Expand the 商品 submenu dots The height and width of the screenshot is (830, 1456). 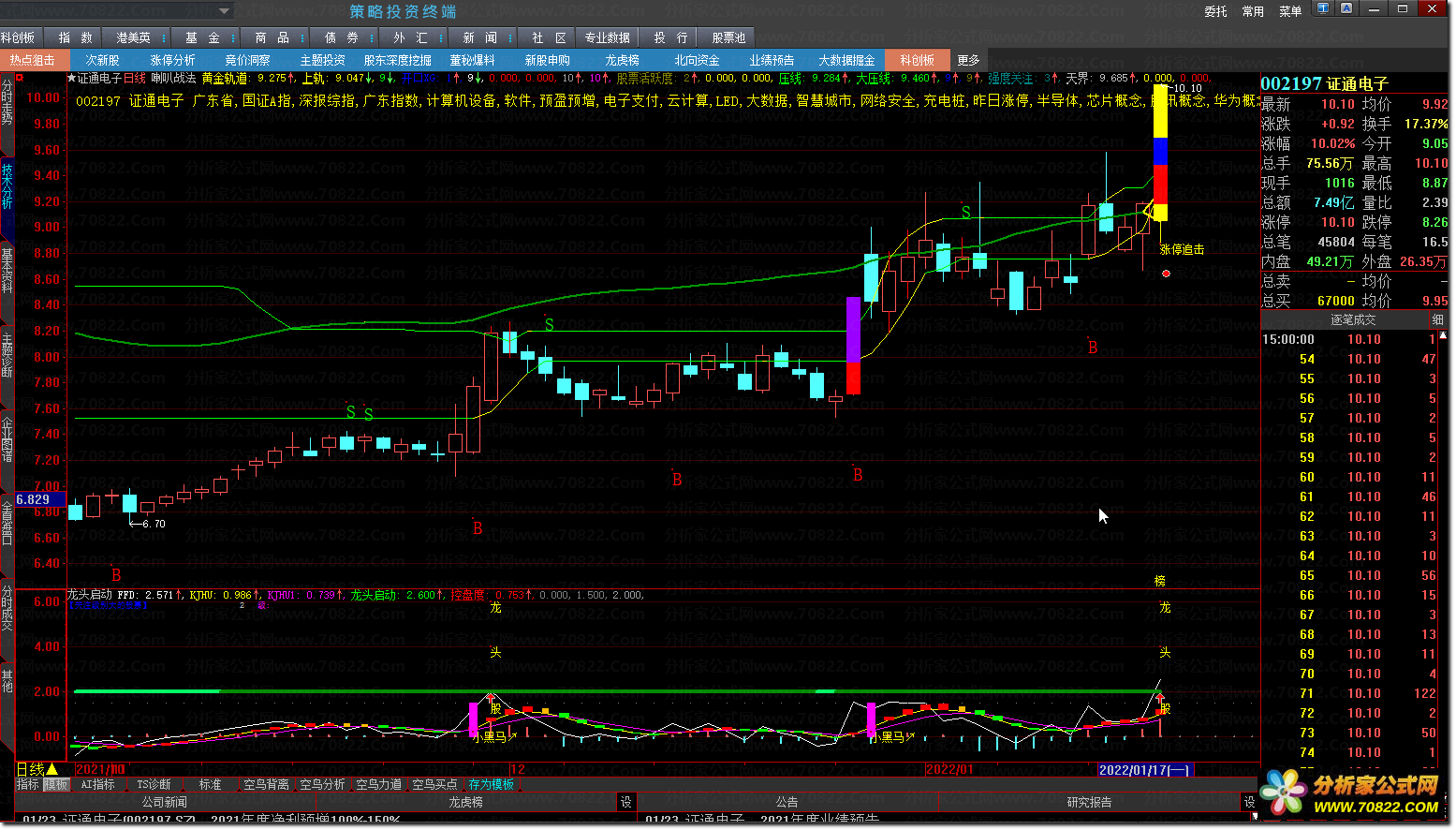pyautogui.click(x=302, y=37)
